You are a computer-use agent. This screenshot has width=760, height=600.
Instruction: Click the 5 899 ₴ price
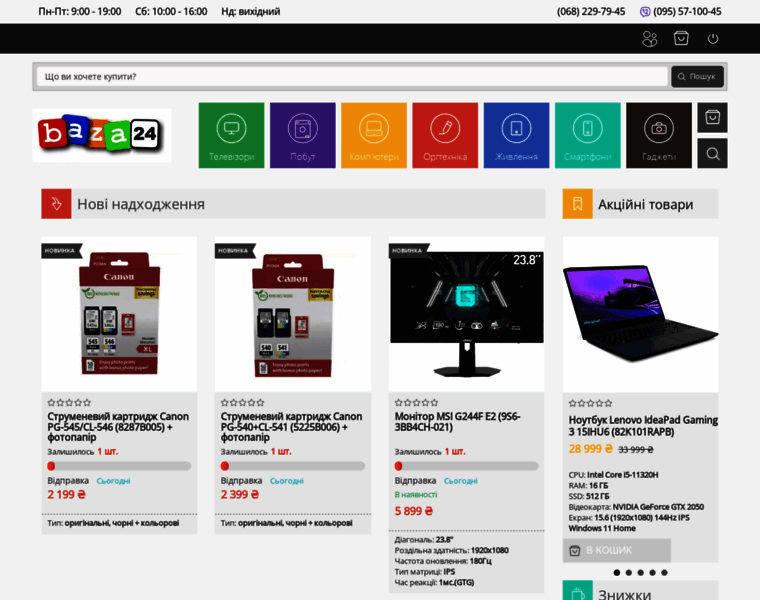(413, 511)
